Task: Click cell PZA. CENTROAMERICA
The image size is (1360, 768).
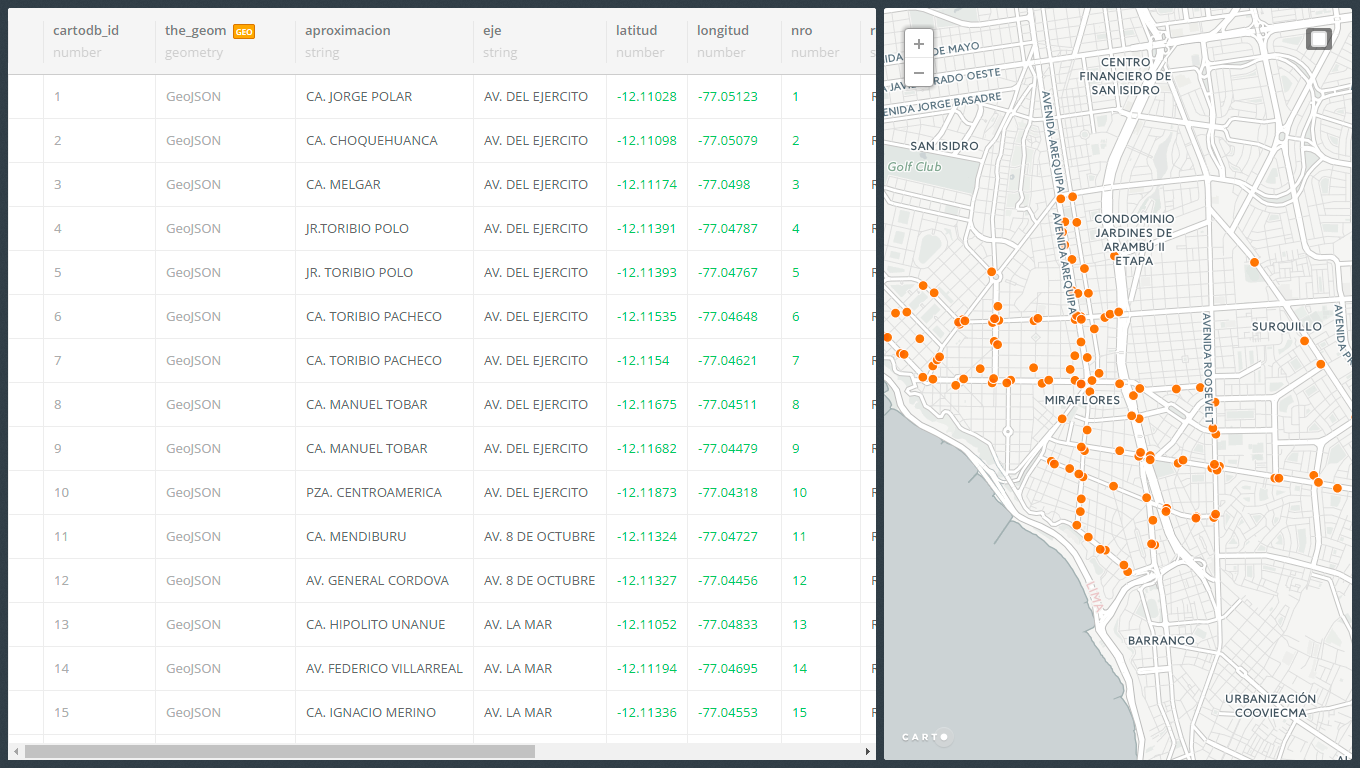Action: point(374,493)
